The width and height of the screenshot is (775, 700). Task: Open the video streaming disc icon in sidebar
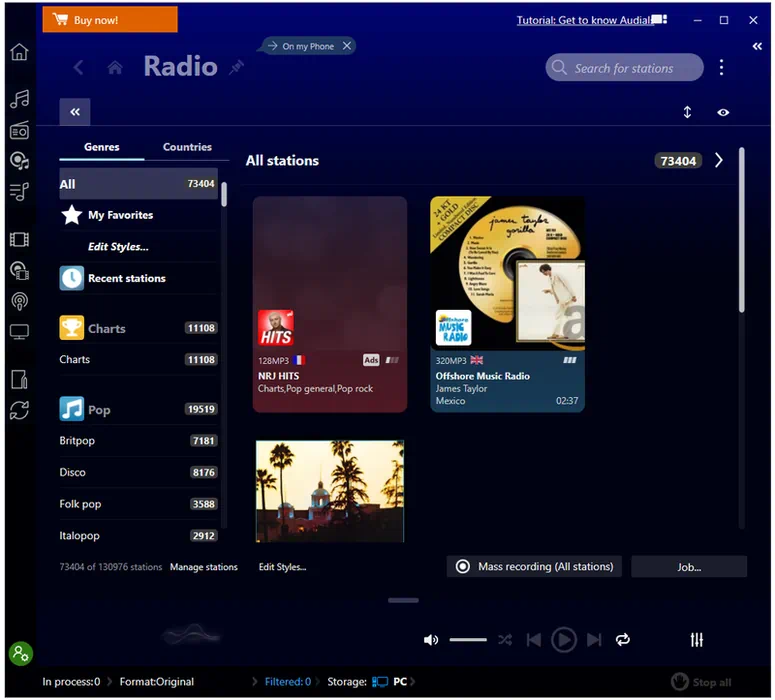click(x=19, y=271)
